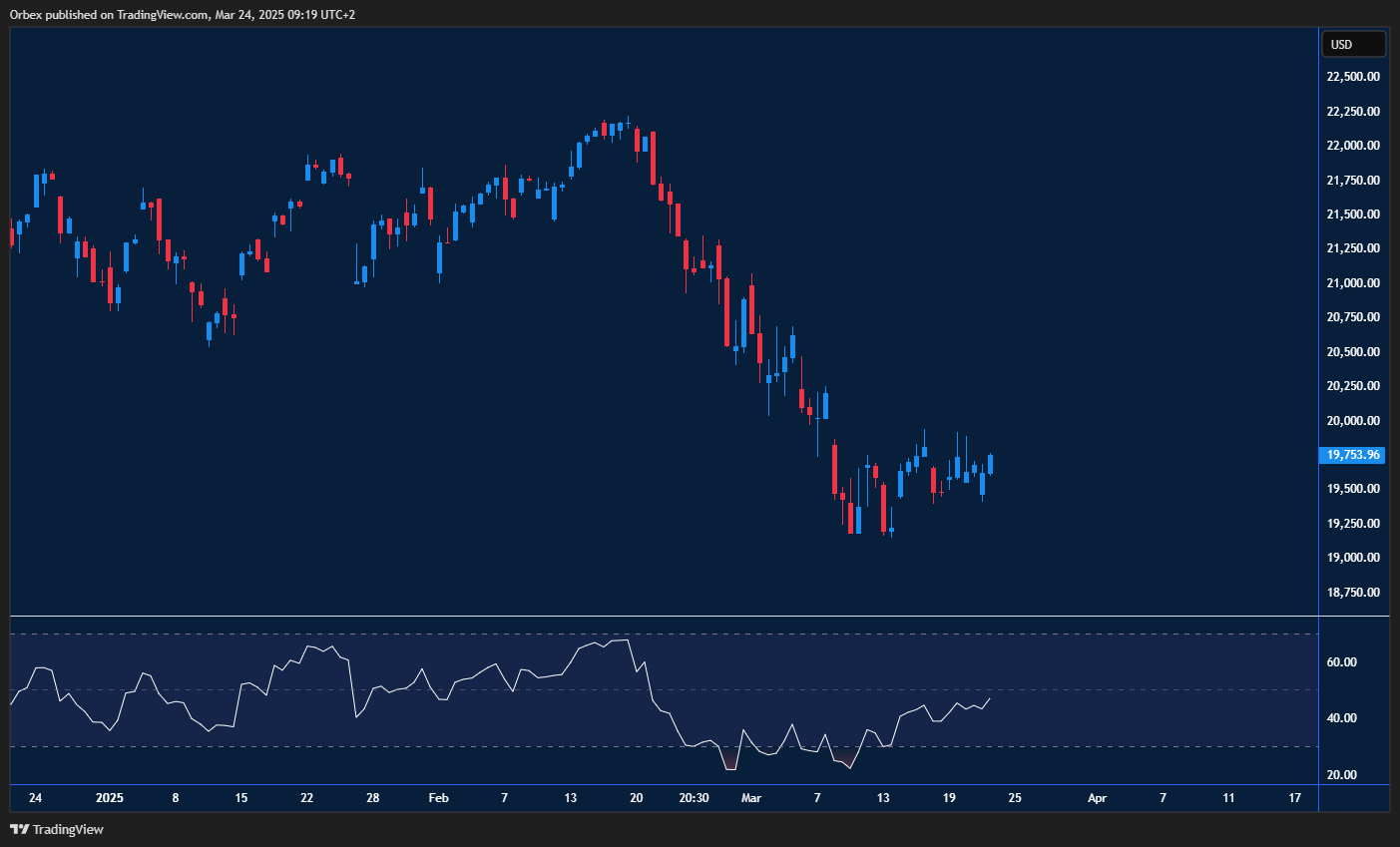1400x847 pixels.
Task: Click the USD currency scale button
Action: (x=1353, y=44)
